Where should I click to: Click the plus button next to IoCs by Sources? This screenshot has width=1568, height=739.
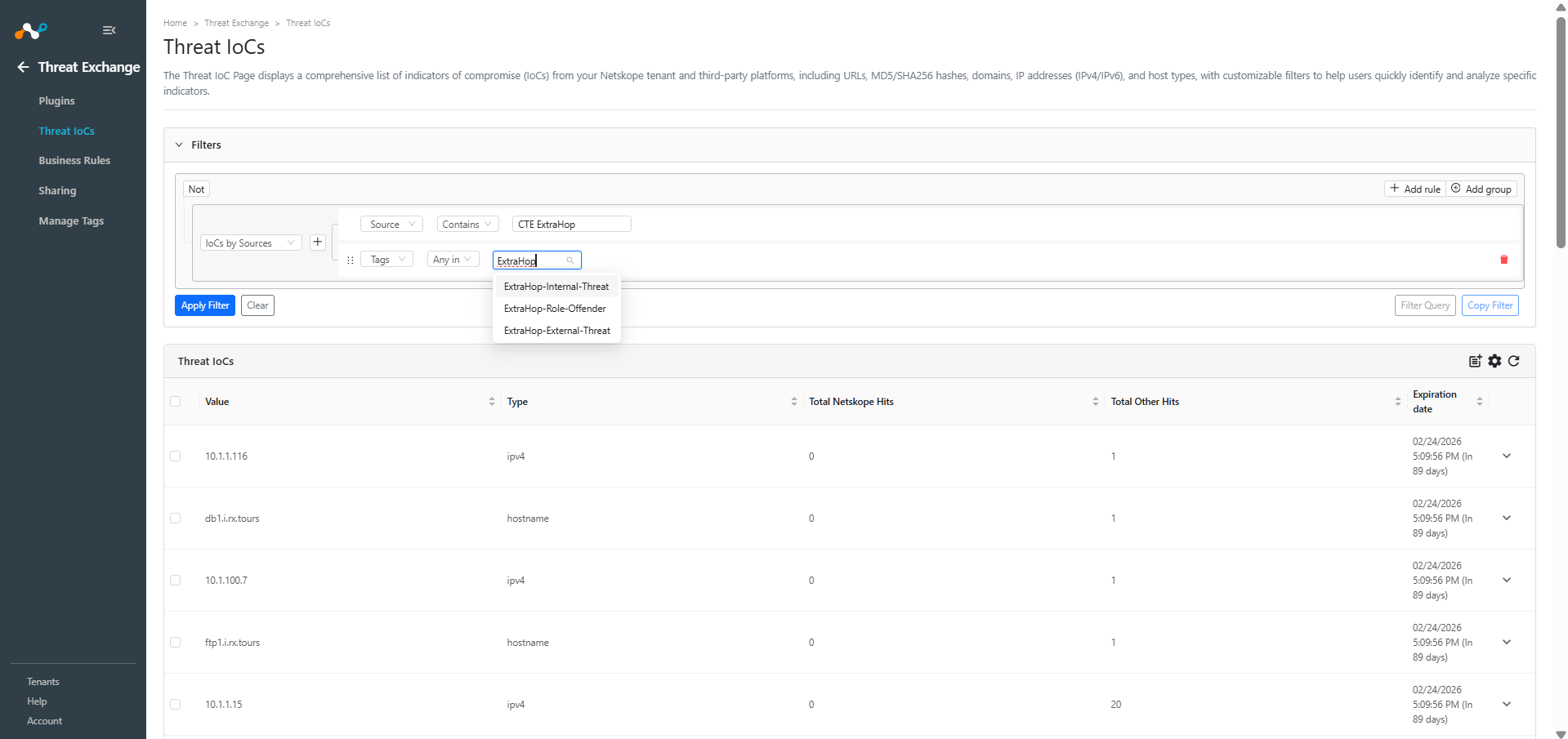click(x=318, y=243)
